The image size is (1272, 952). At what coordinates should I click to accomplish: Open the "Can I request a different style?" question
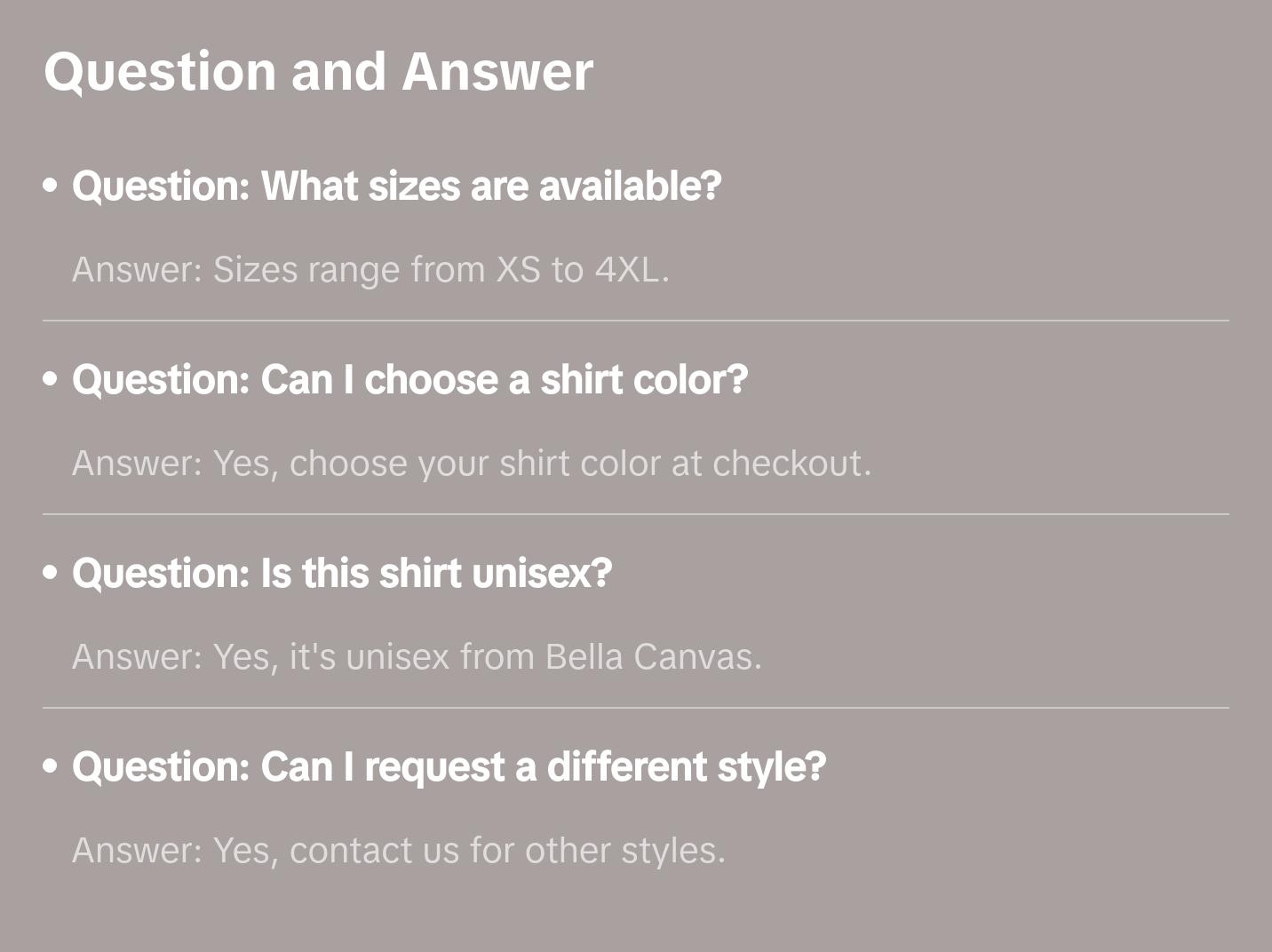[449, 767]
